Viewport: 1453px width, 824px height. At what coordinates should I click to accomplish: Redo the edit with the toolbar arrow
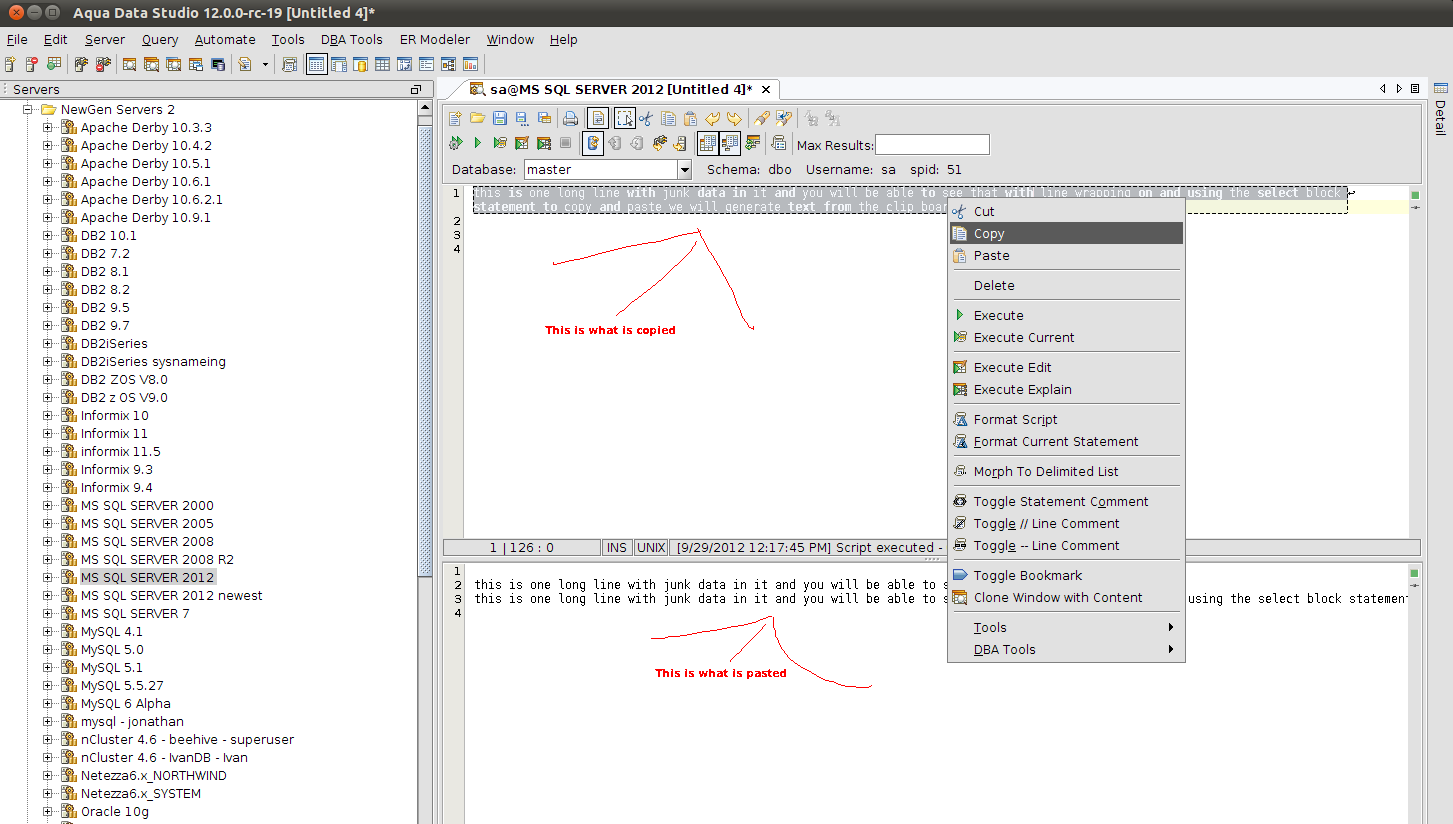(735, 118)
